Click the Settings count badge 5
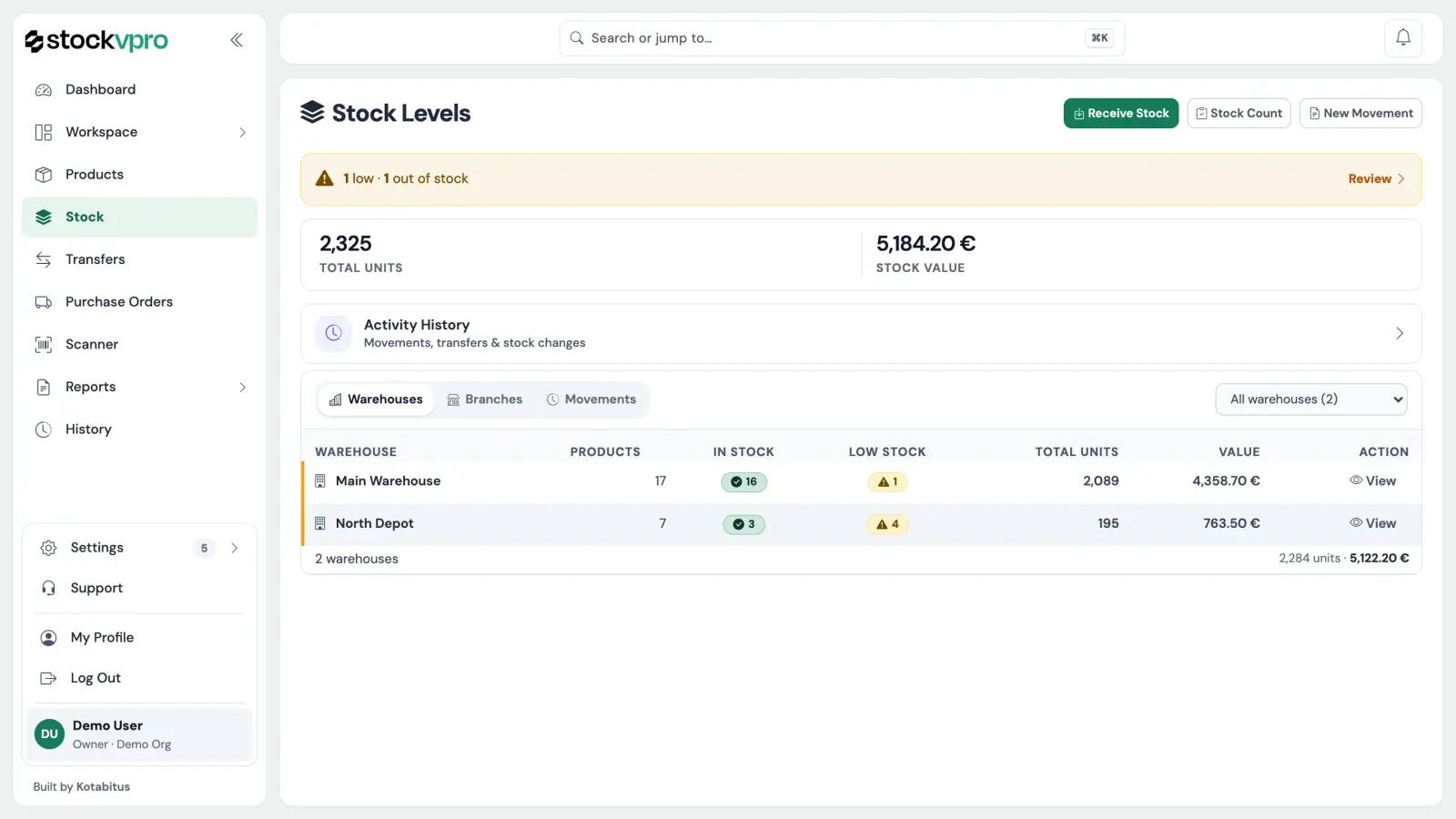This screenshot has width=1456, height=819. (x=204, y=549)
